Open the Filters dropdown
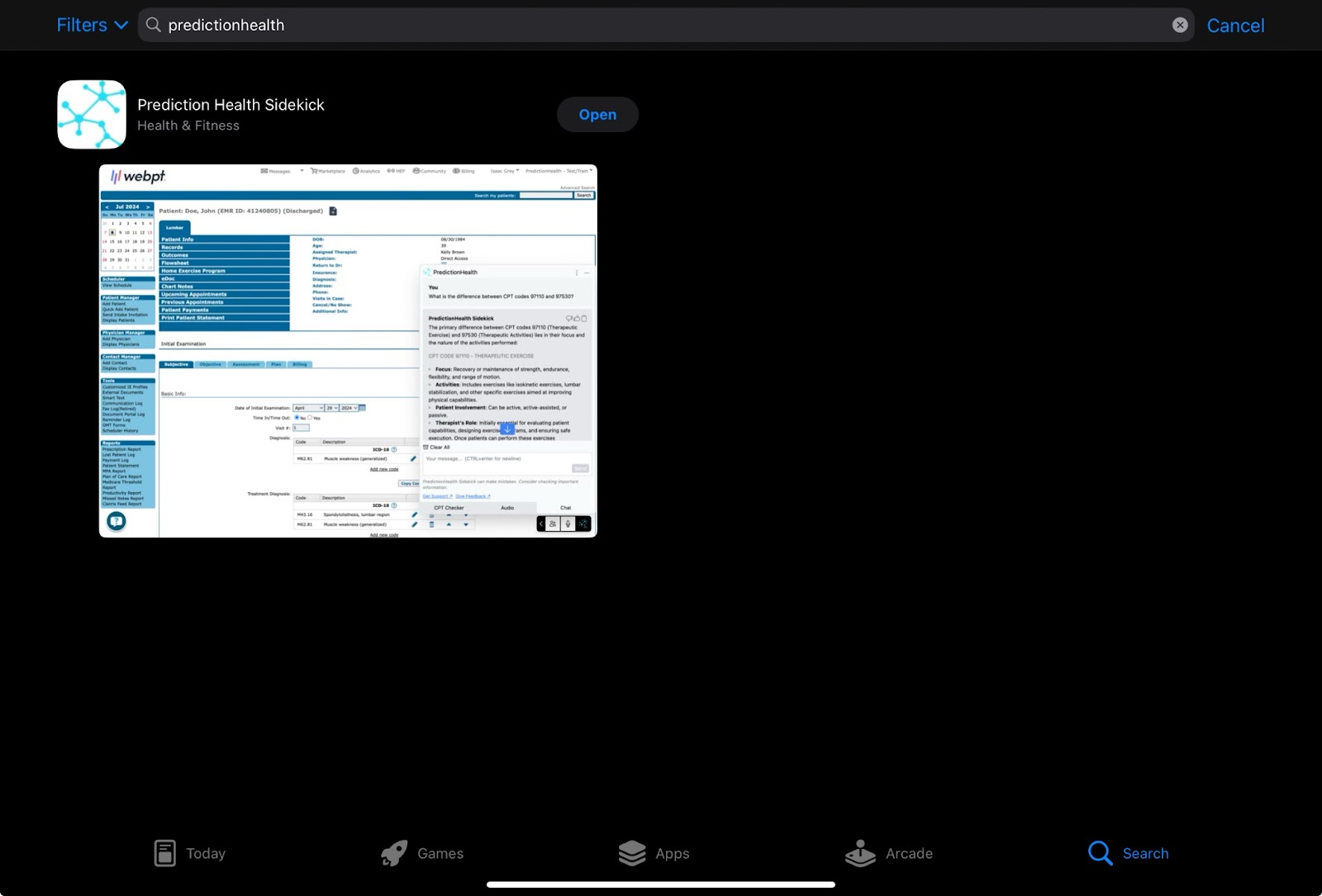The width and height of the screenshot is (1322, 896). [x=92, y=25]
